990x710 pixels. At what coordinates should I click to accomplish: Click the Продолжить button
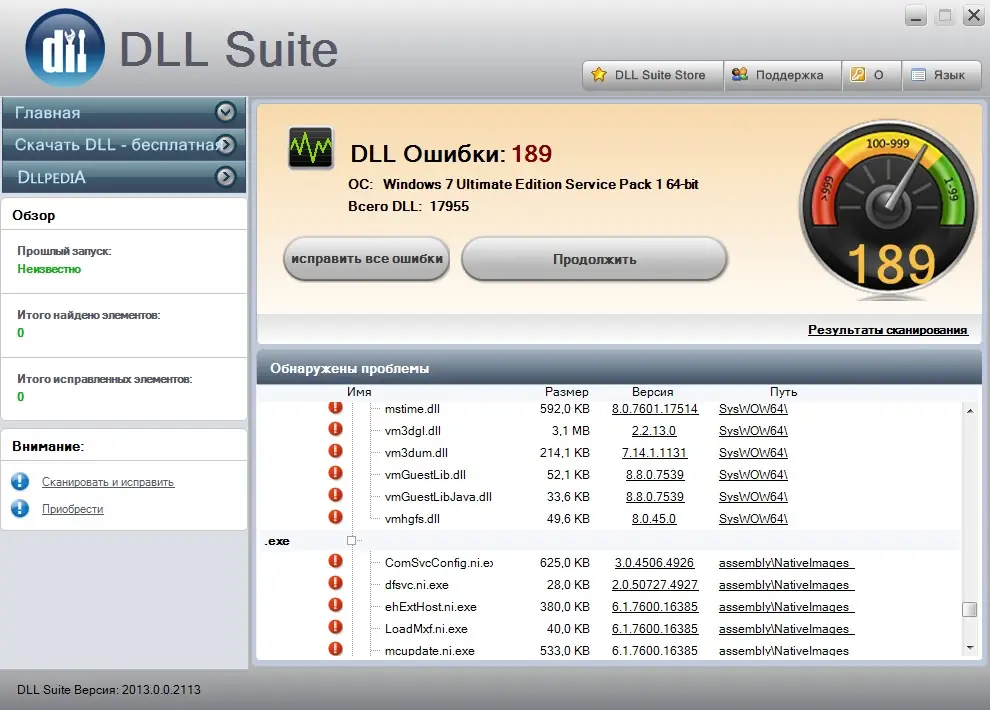[594, 259]
